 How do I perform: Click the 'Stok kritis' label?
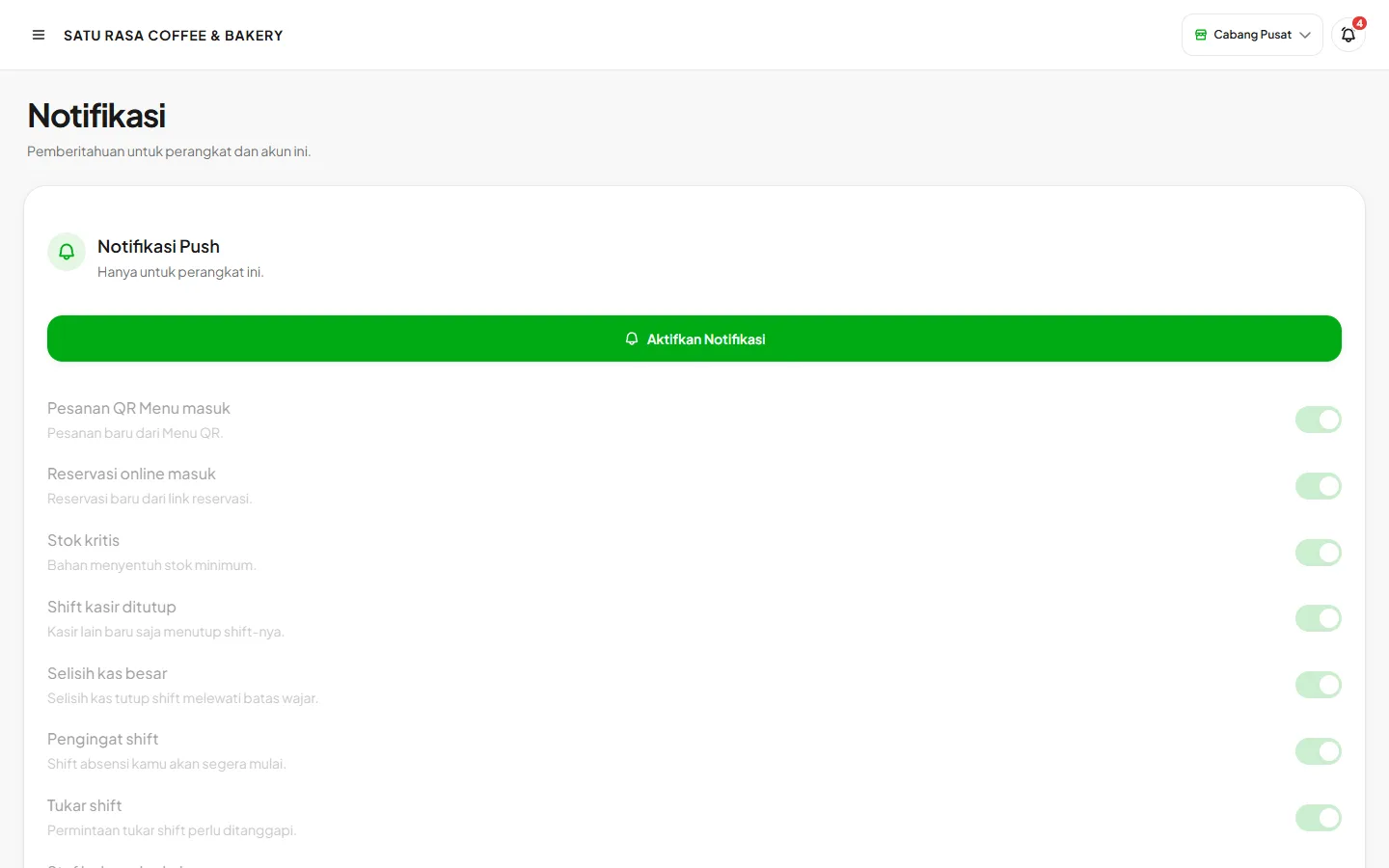(x=83, y=540)
